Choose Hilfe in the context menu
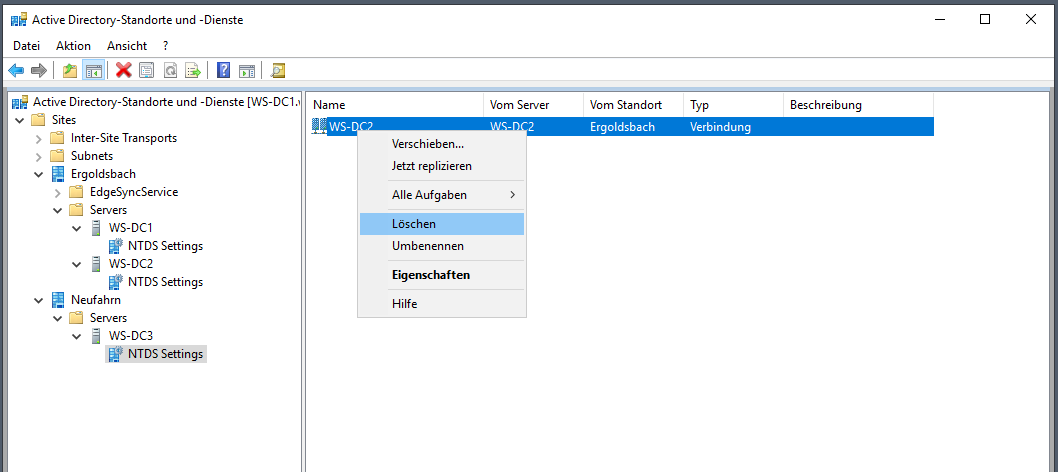 [442, 304]
